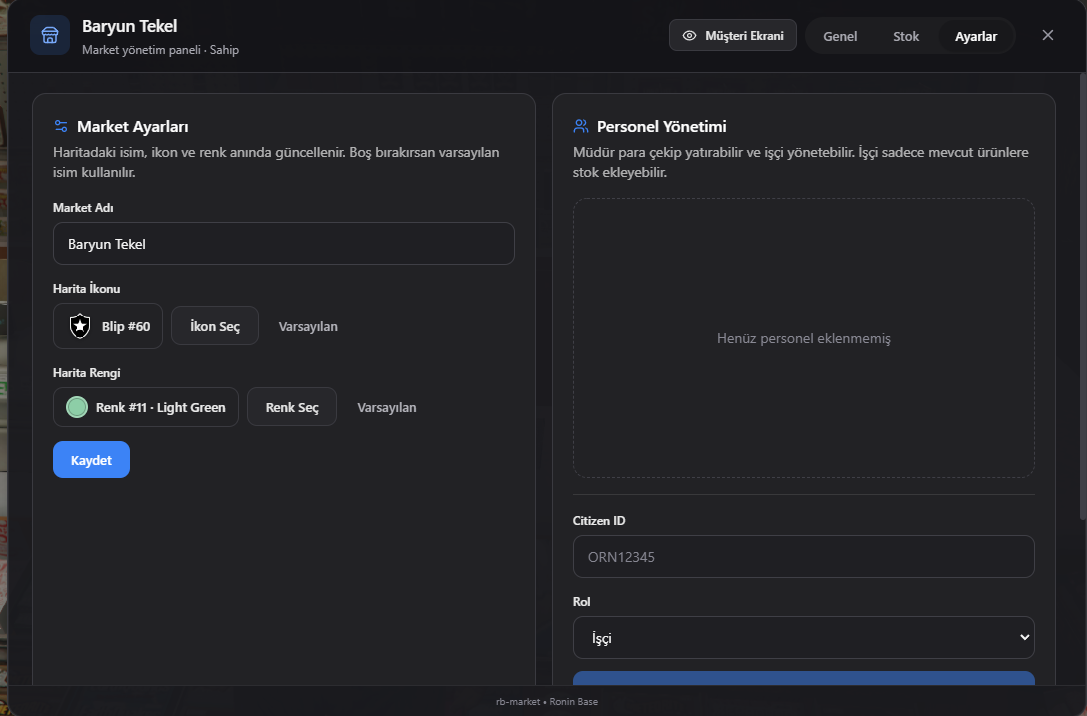Image resolution: width=1087 pixels, height=716 pixels.
Task: Click the people icon next to Personel Yönetimi
Action: (x=581, y=126)
